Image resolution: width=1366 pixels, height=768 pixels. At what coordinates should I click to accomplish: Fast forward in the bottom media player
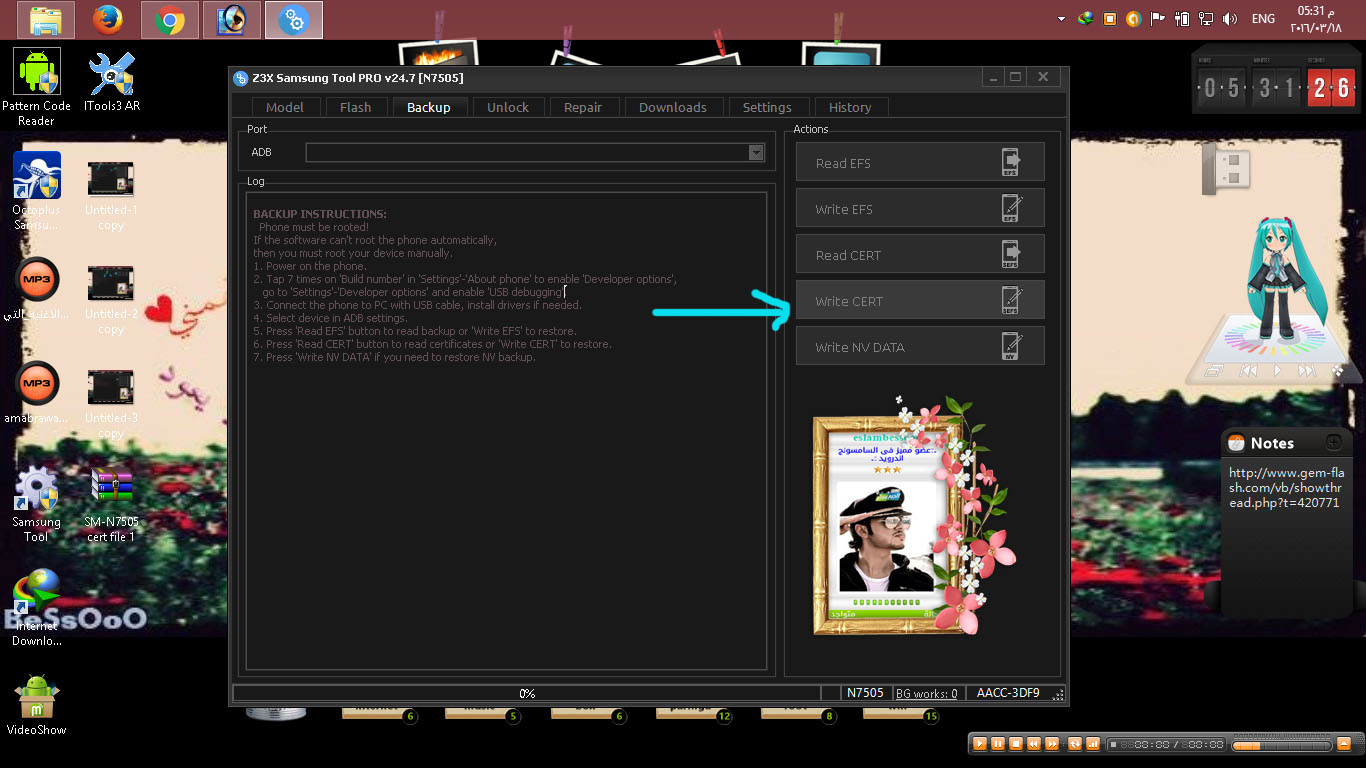coord(1052,744)
